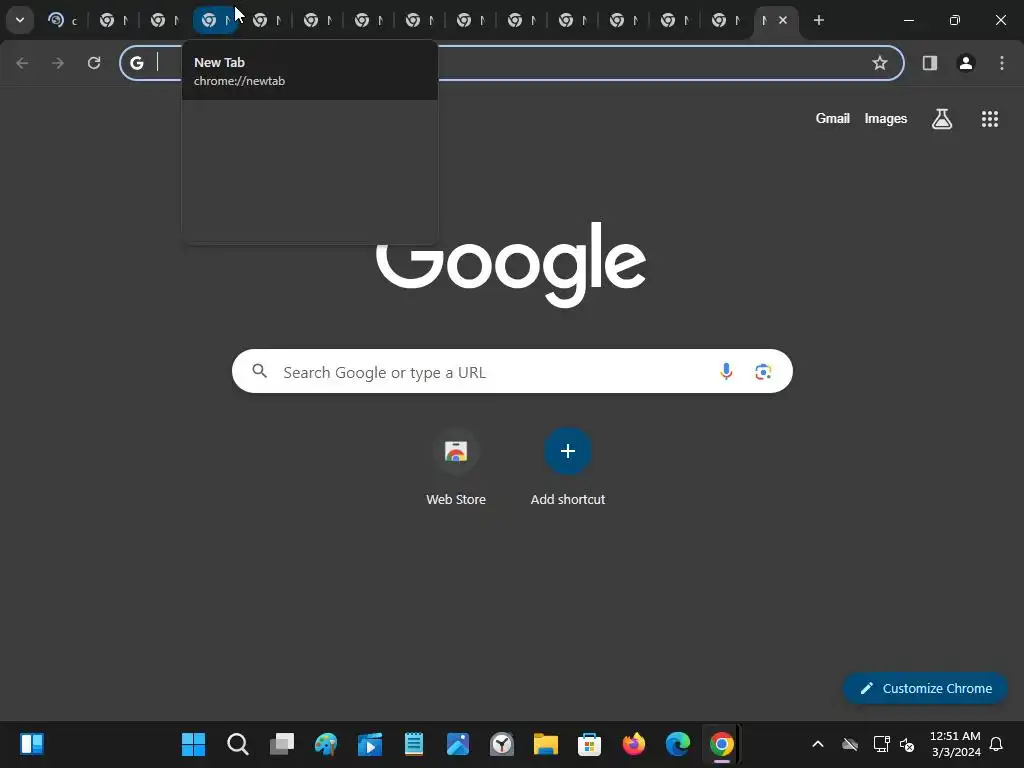Screen dimensions: 1024x768
Task: Search by image with Google Lens icon
Action: click(x=763, y=372)
